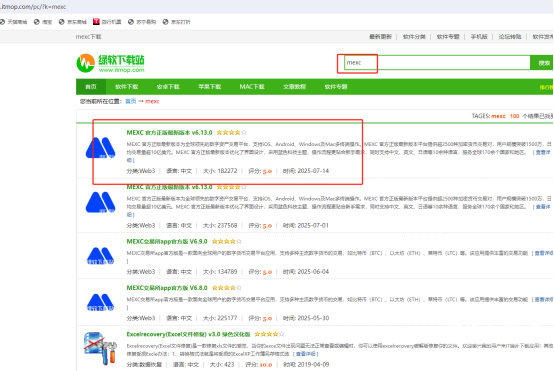
Task: Click breadcrumb 首页 link
Action: pos(131,101)
